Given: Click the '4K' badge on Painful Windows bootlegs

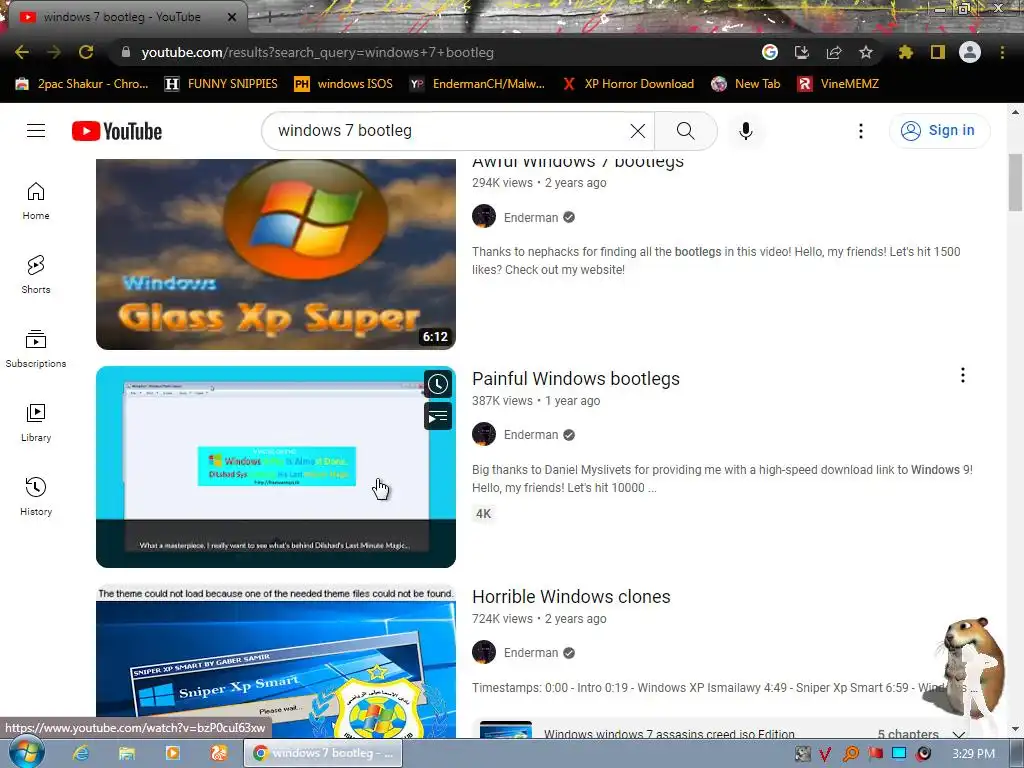Looking at the screenshot, I should click(x=483, y=514).
